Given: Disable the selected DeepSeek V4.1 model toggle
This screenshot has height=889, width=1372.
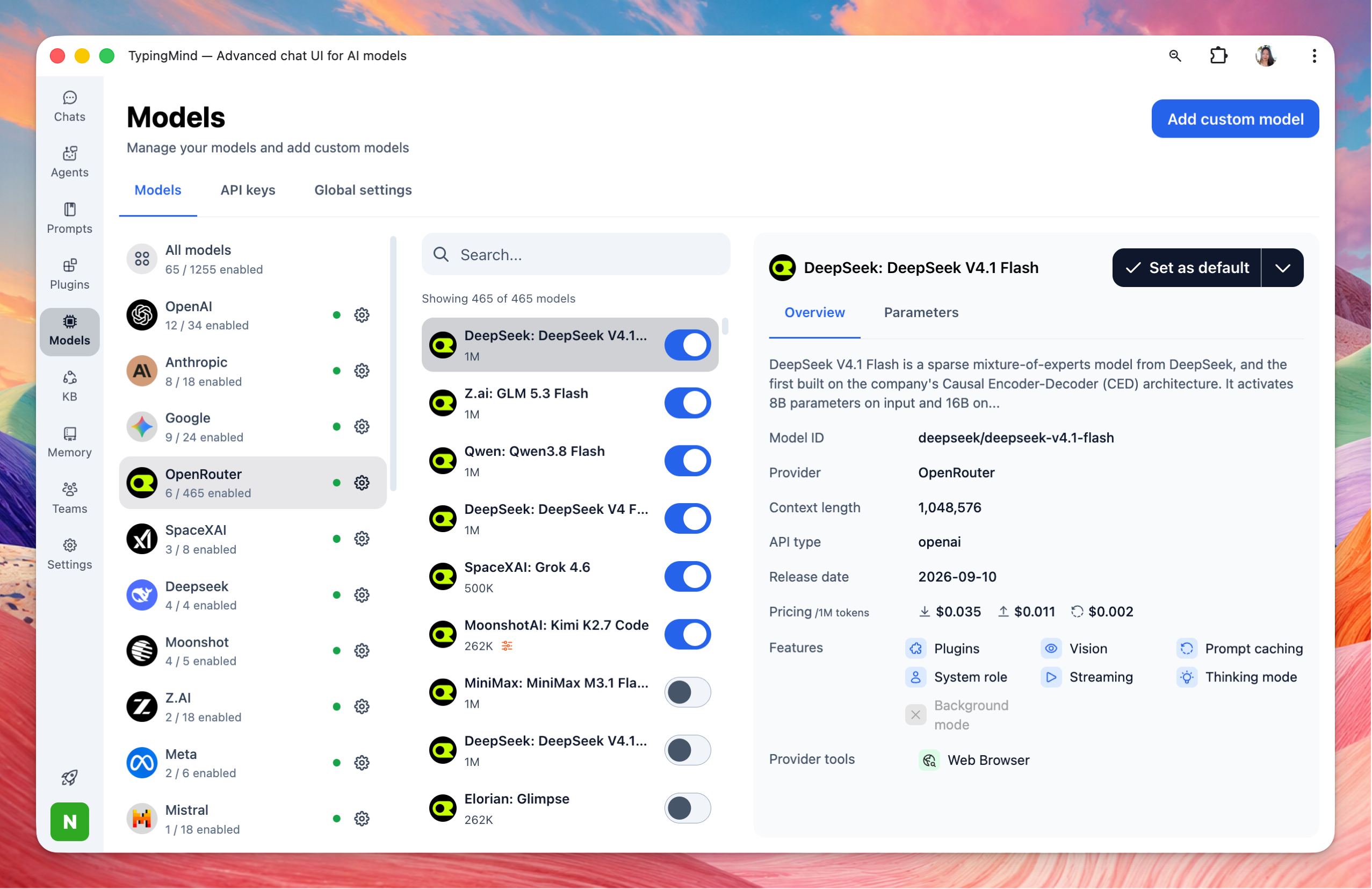Looking at the screenshot, I should 688,345.
